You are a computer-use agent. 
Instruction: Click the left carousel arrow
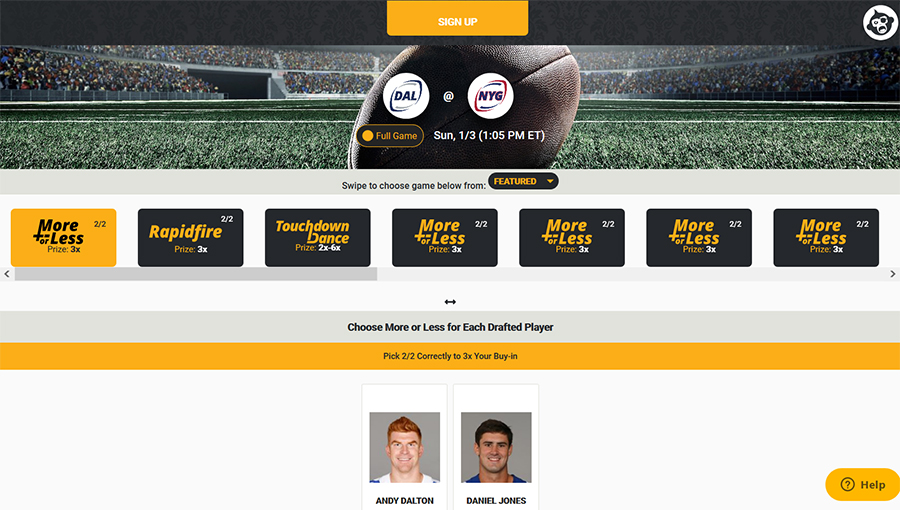click(6, 274)
